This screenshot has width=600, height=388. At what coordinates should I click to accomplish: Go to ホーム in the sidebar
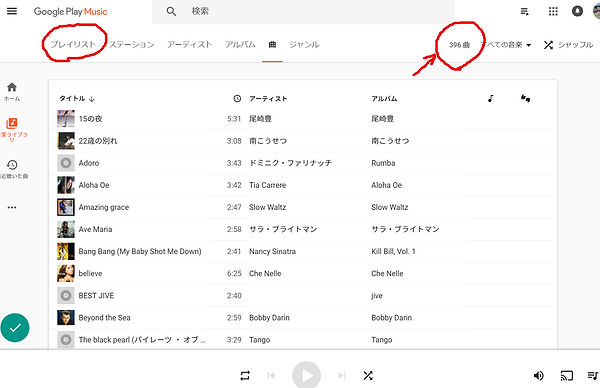coord(12,91)
